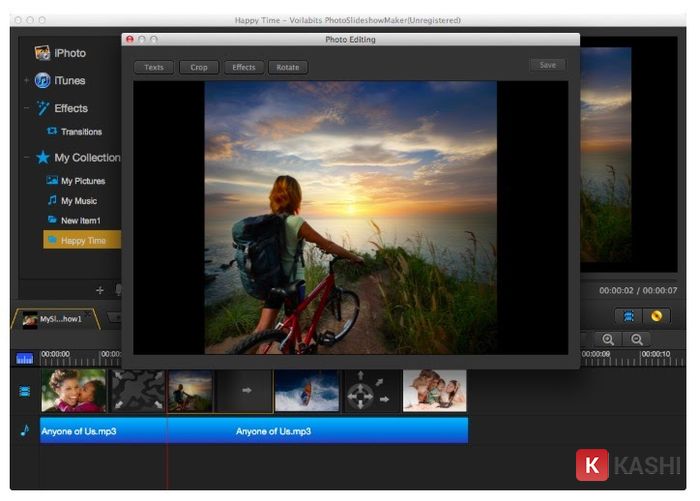Click the plus icon below the sidebar
The image size is (700, 501).
(99, 290)
